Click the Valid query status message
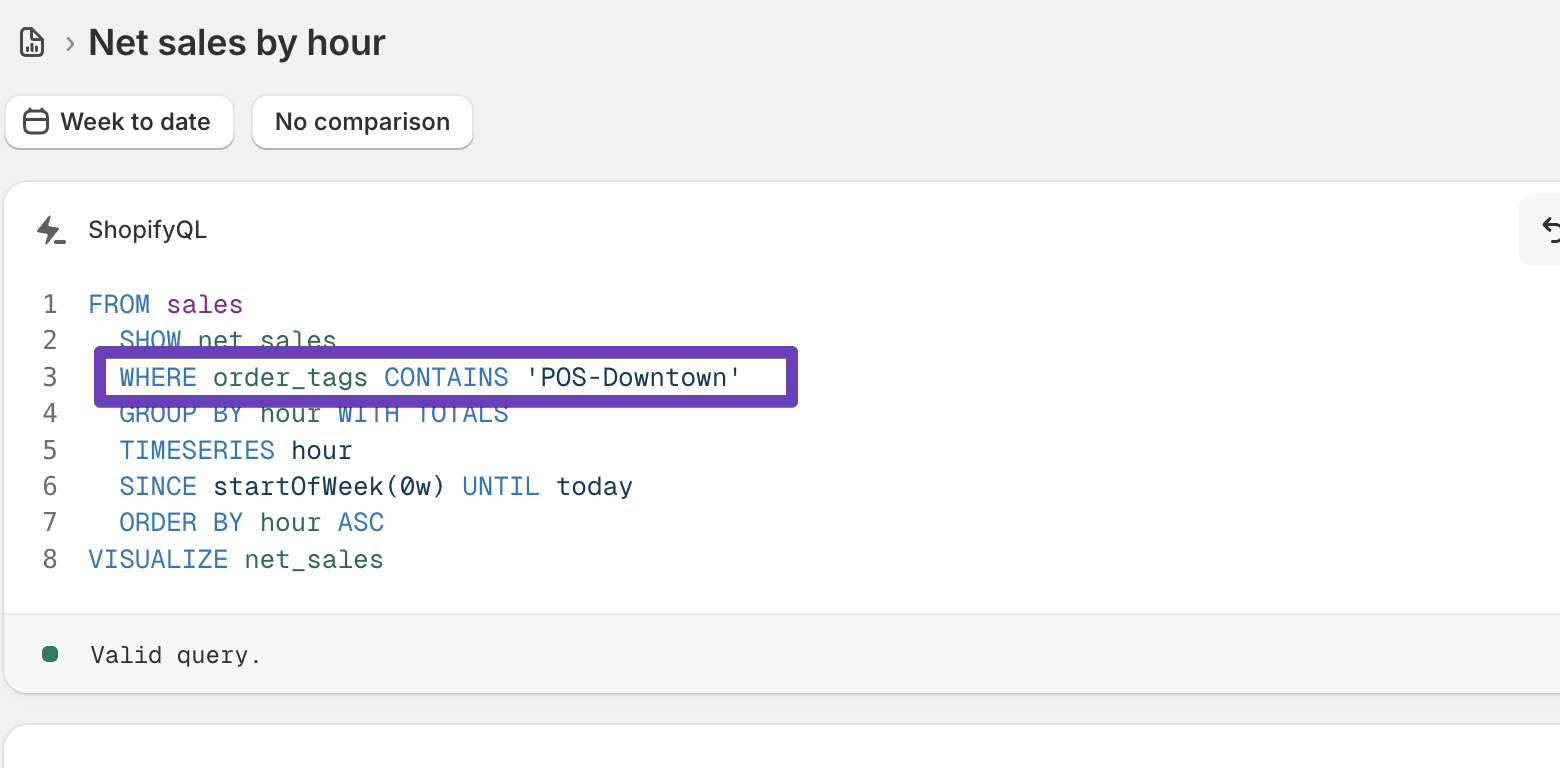 tap(176, 655)
